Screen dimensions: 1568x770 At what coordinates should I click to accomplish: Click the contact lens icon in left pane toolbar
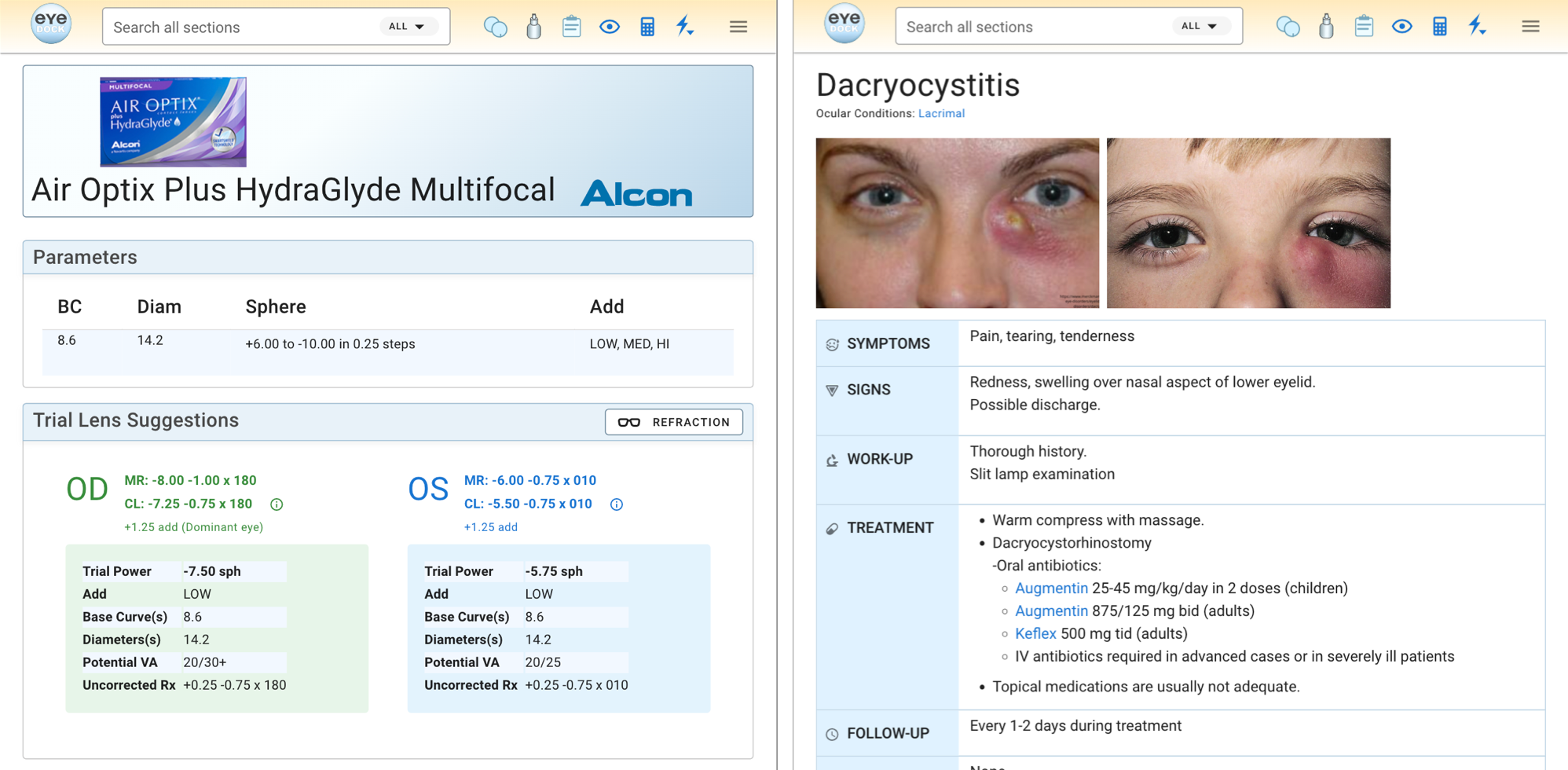(495, 27)
